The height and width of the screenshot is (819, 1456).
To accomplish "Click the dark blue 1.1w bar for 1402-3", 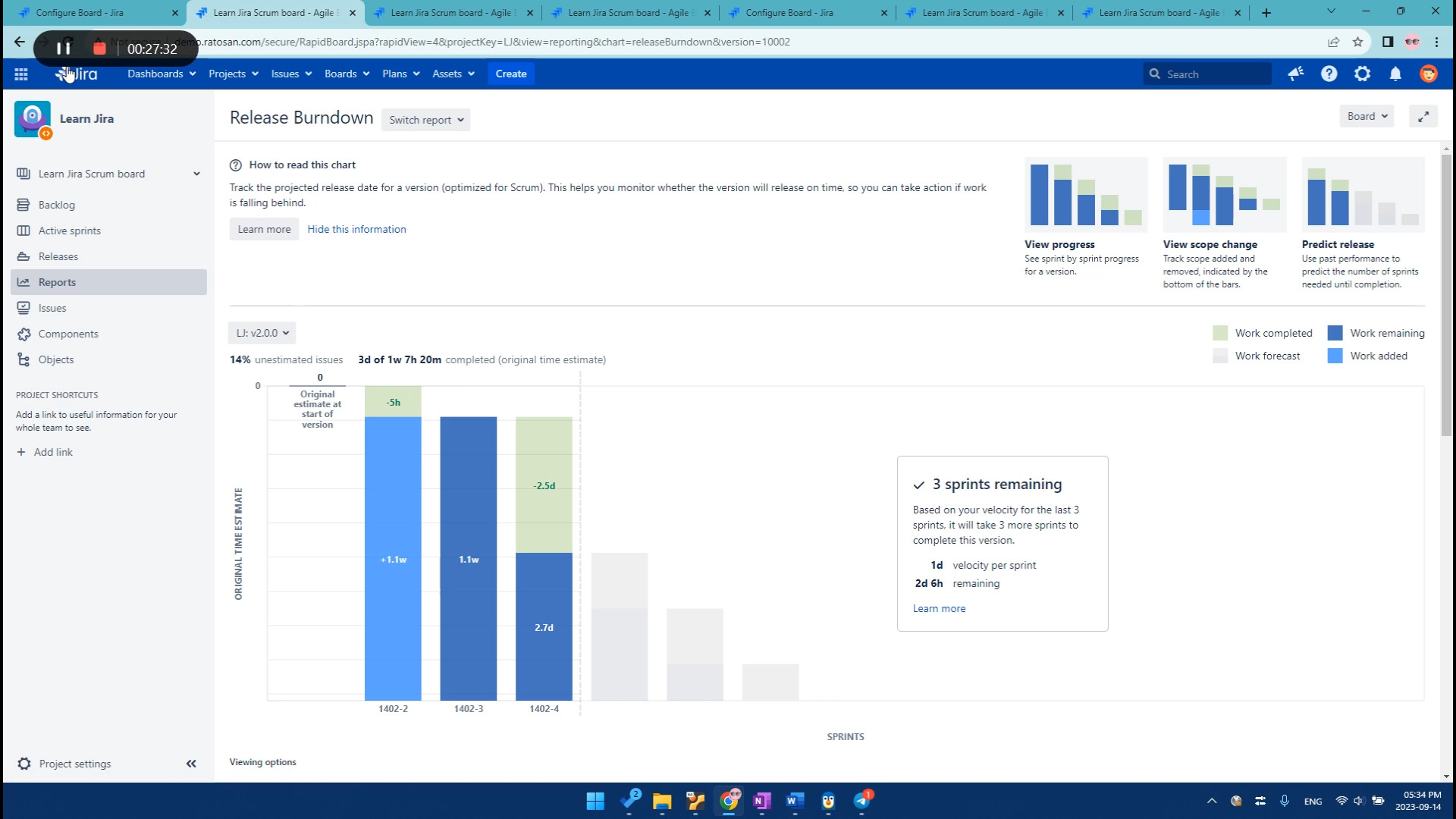I will click(x=469, y=559).
